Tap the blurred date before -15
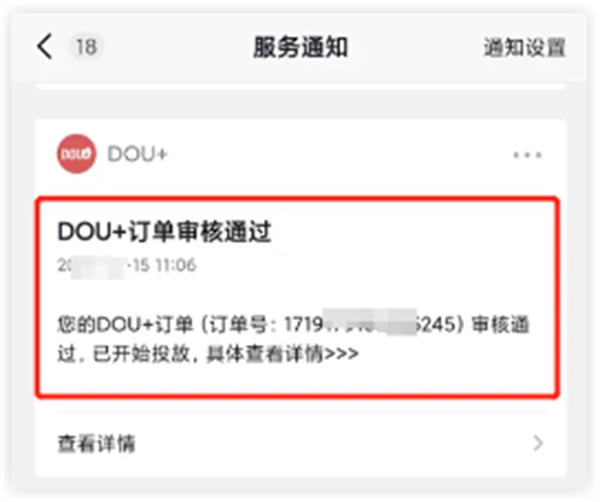Screen dimensions: 600x502 pyautogui.click(x=99, y=267)
